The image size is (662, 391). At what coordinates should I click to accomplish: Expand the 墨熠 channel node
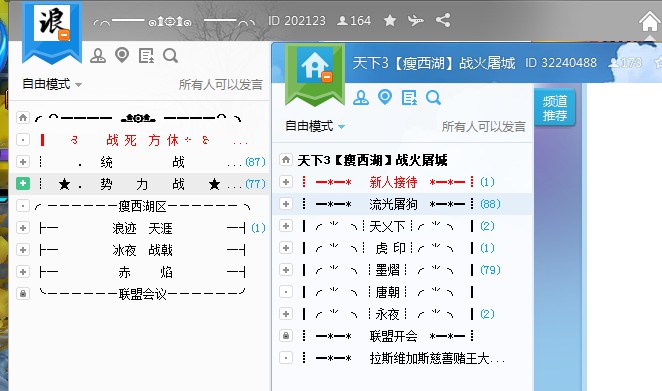(x=286, y=270)
